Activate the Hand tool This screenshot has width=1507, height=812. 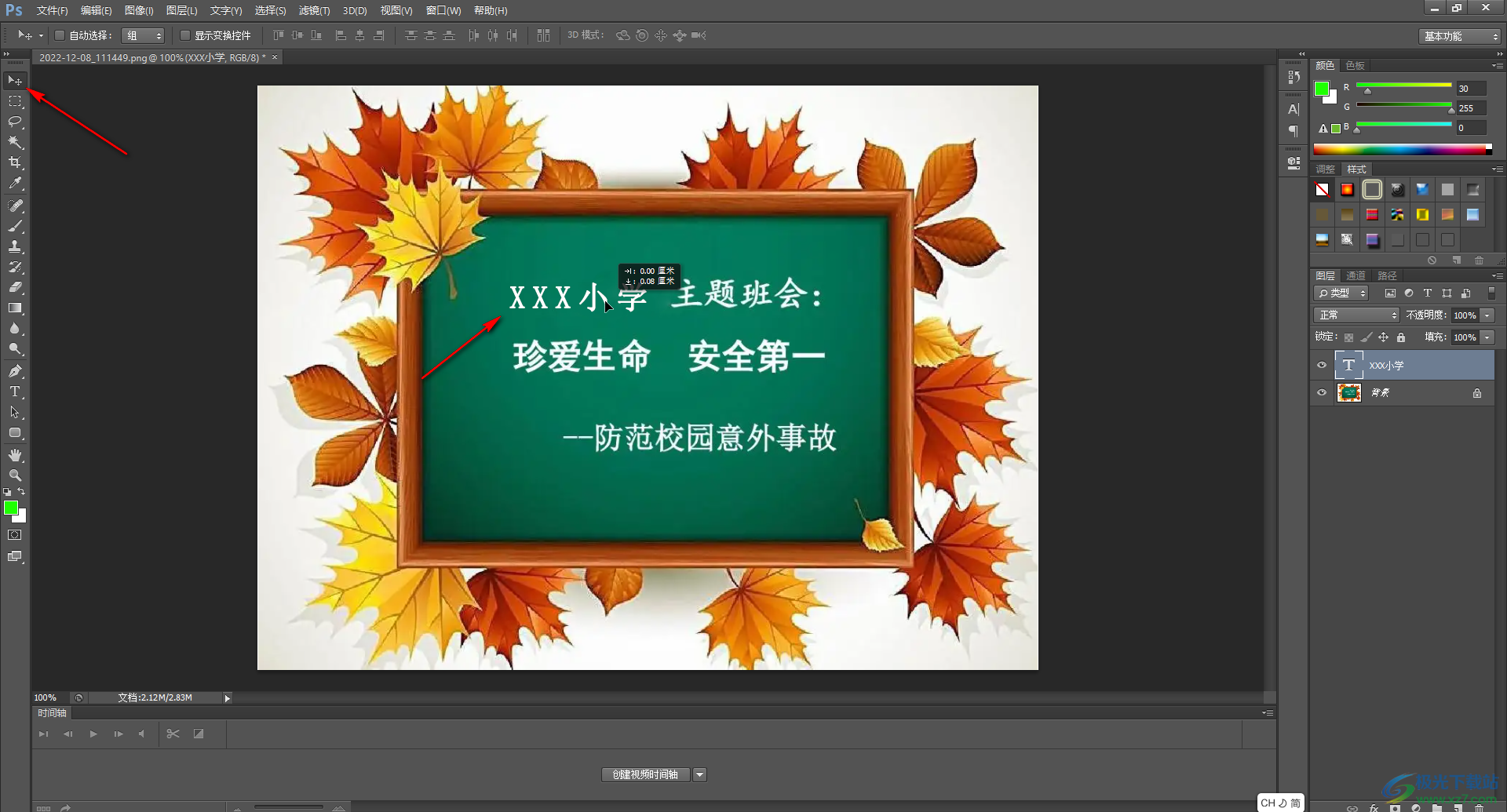point(15,455)
